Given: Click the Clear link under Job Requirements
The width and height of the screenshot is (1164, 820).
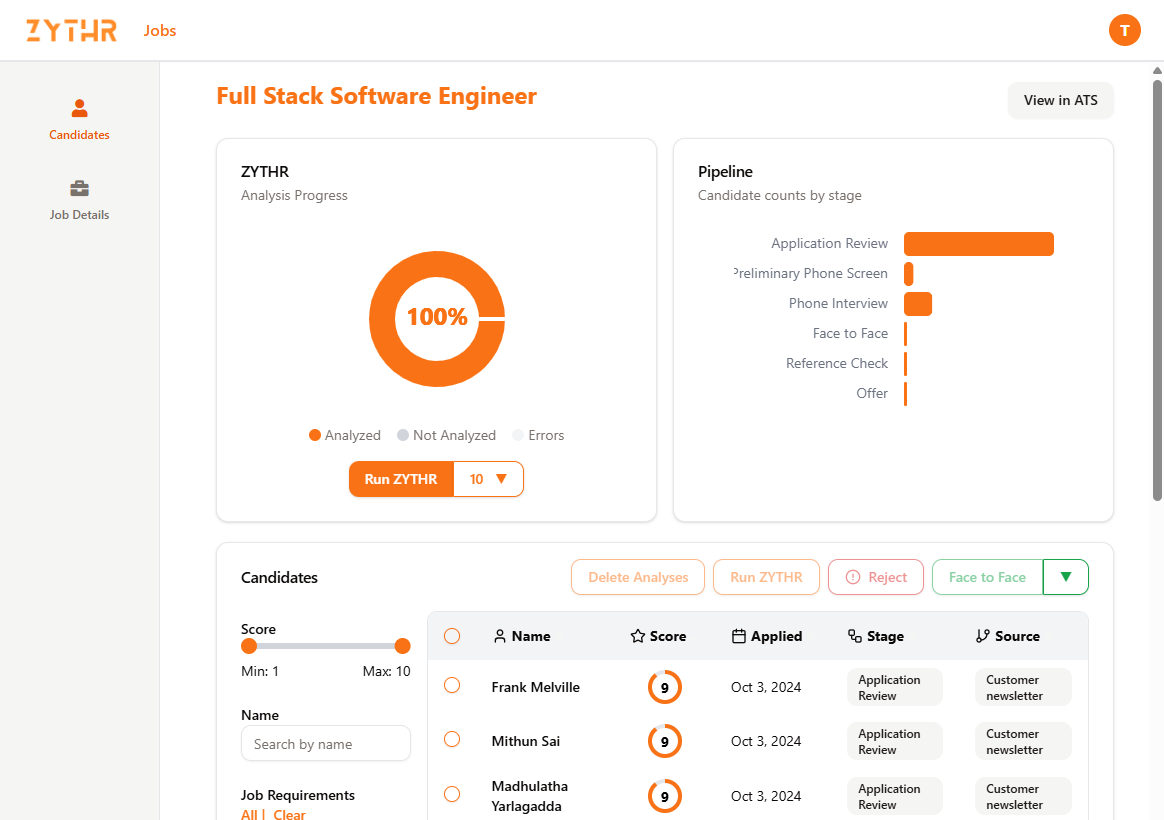Looking at the screenshot, I should (289, 814).
